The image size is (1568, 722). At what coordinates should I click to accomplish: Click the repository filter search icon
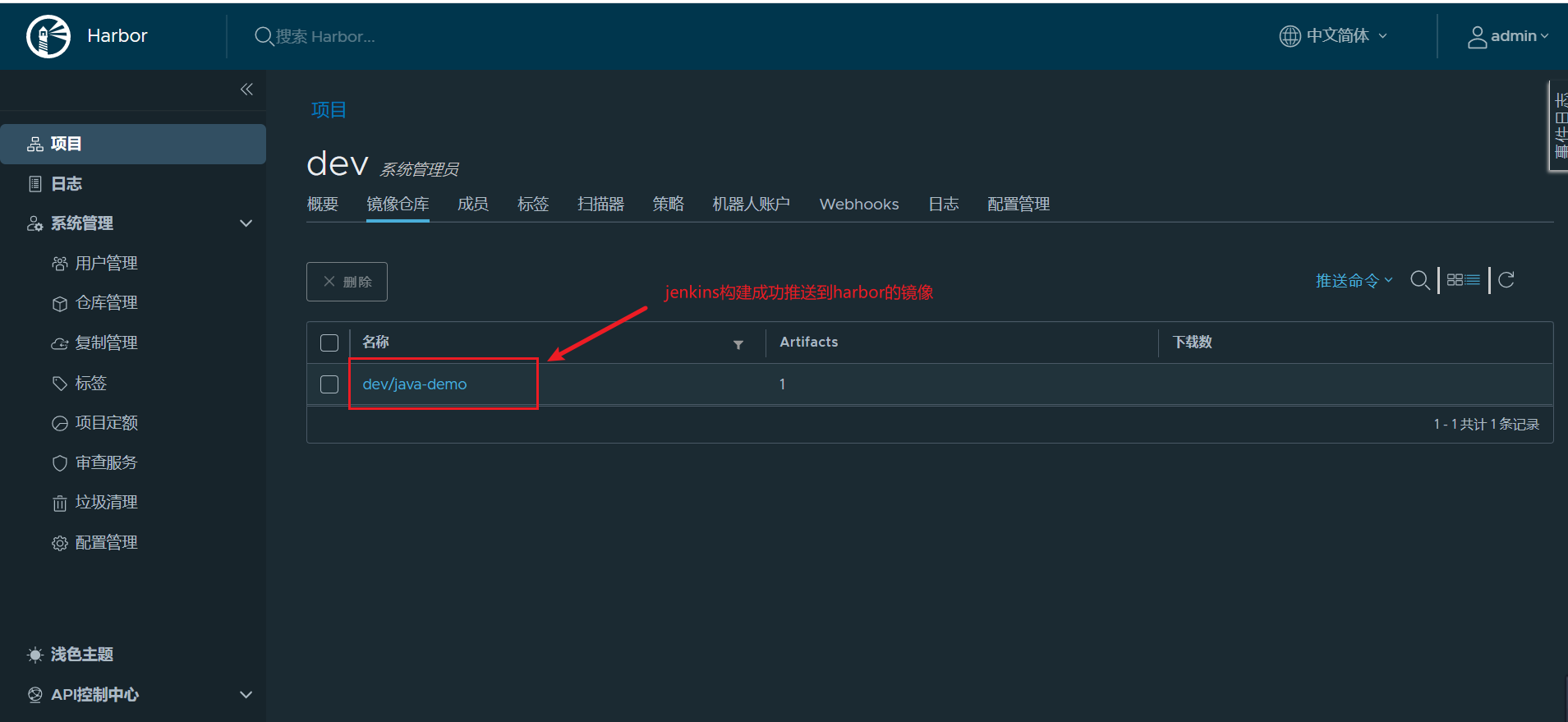pyautogui.click(x=1419, y=280)
